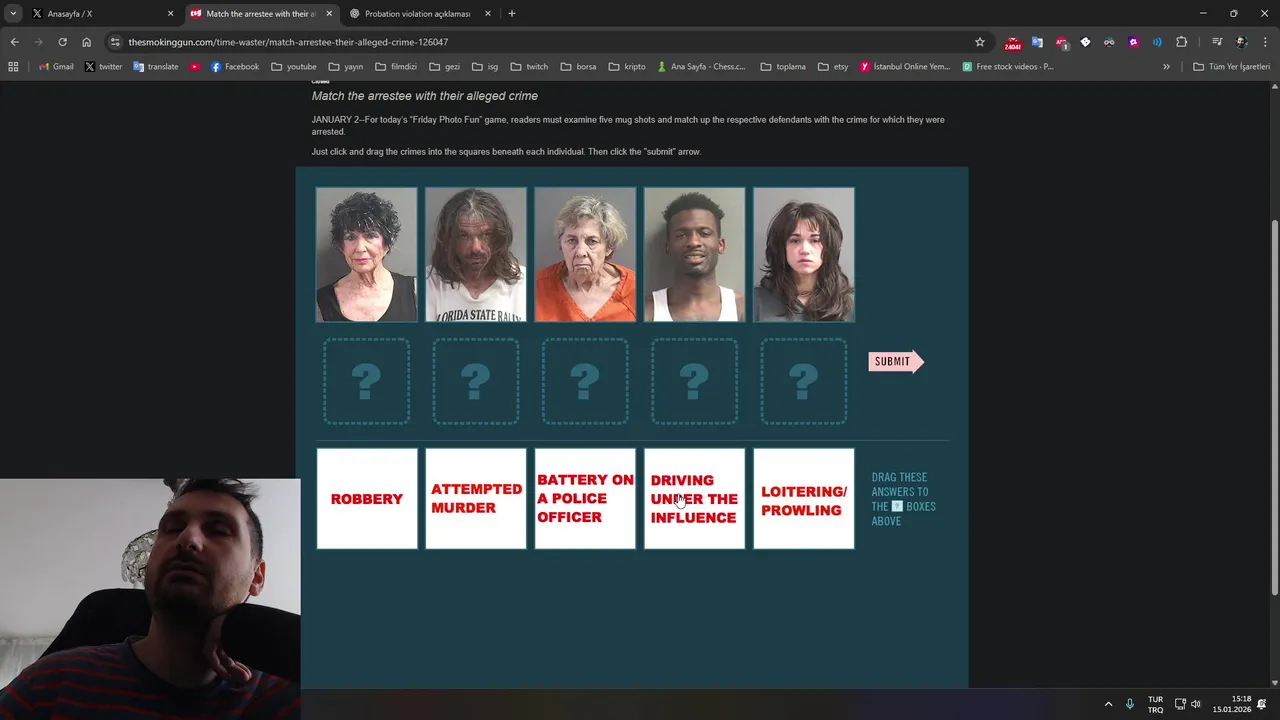The height and width of the screenshot is (720, 1280).
Task: Select the Match the arrestee tab
Action: point(260,14)
